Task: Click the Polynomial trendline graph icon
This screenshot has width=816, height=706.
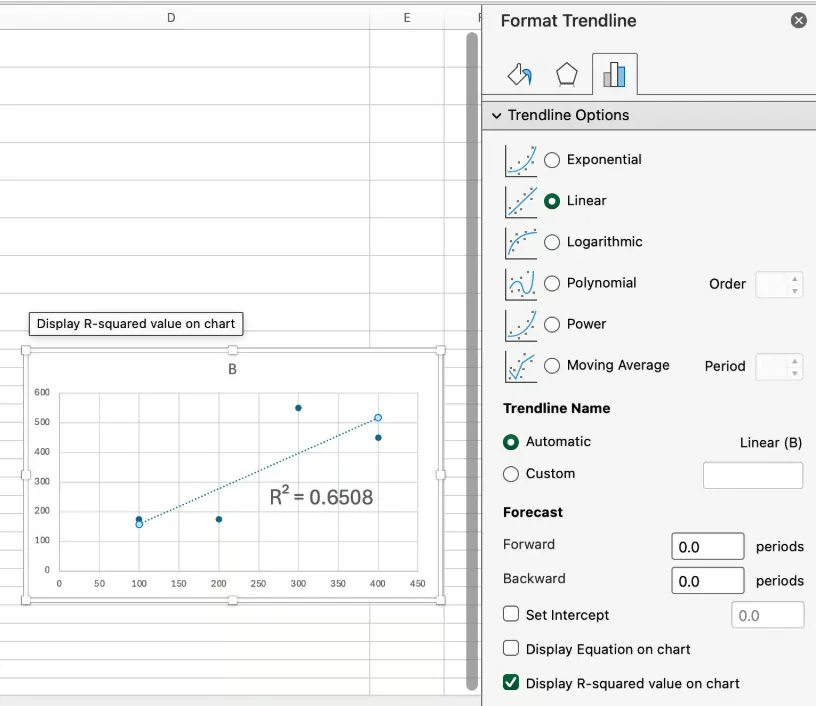Action: coord(520,284)
